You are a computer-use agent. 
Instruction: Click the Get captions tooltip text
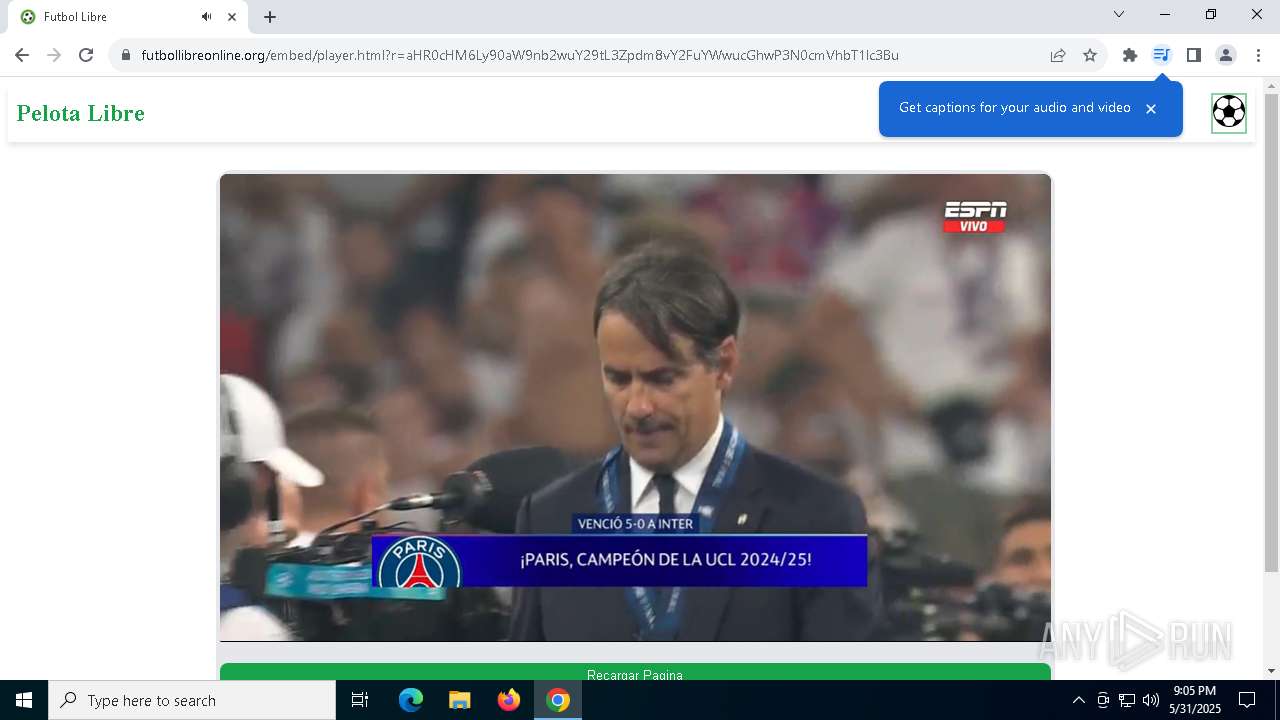pyautogui.click(x=1014, y=108)
